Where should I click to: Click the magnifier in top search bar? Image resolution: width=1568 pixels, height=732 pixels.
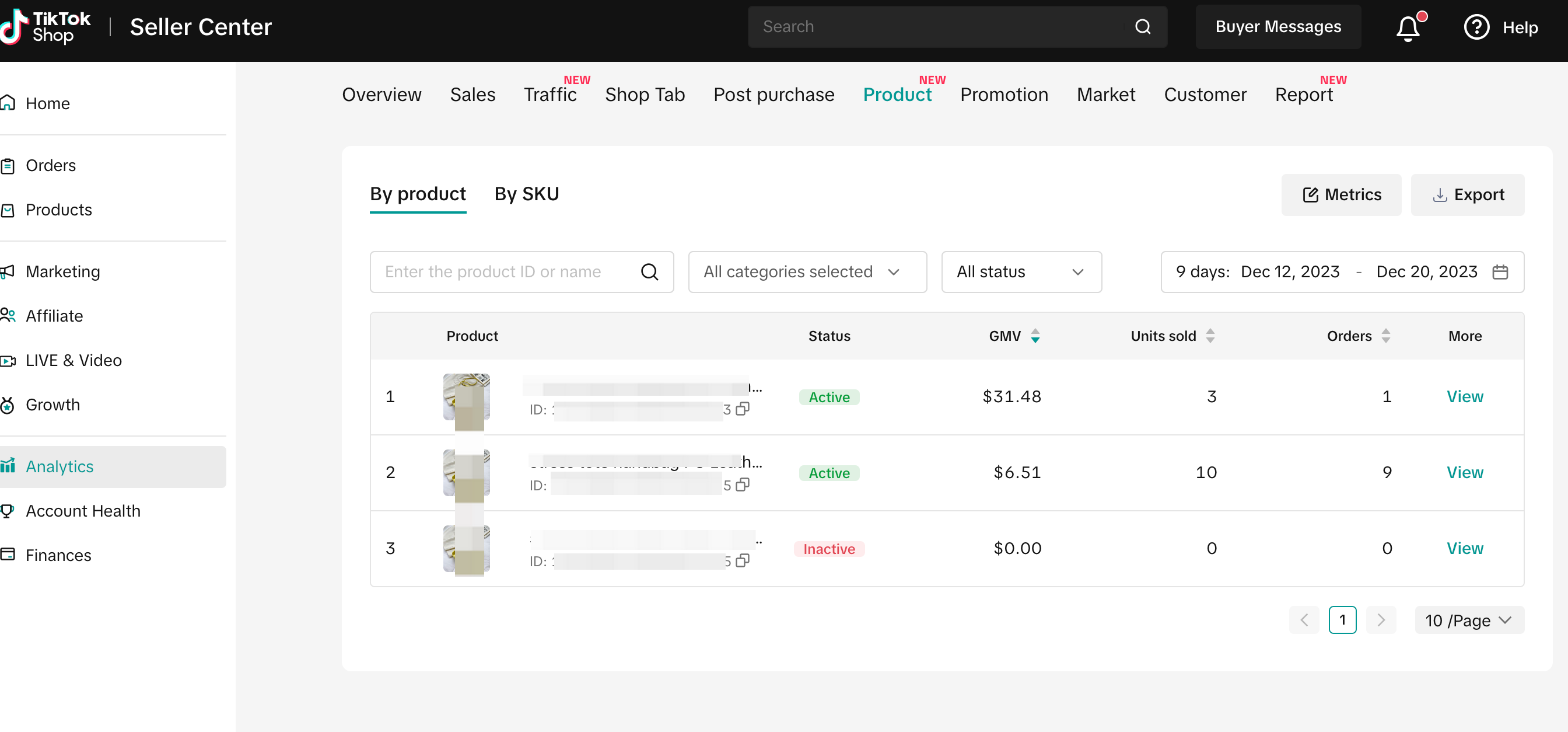1143,27
